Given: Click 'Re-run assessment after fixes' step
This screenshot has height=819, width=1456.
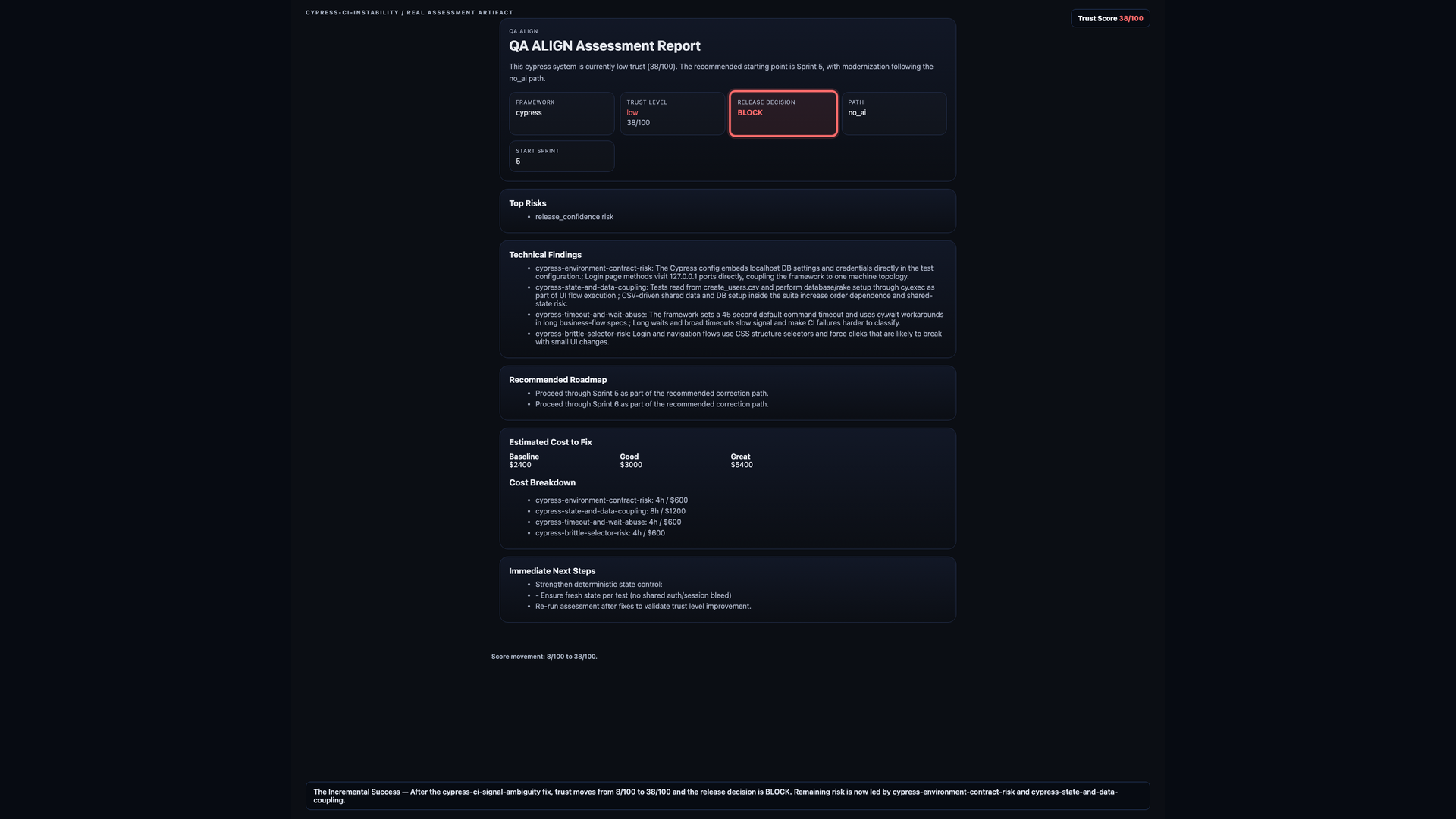Looking at the screenshot, I should pyautogui.click(x=643, y=607).
